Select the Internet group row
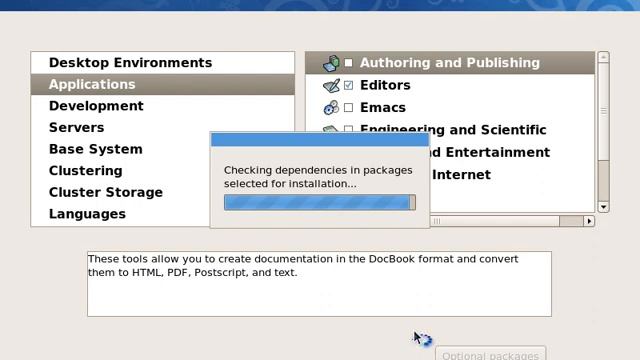The image size is (640, 360). [x=512, y=175]
